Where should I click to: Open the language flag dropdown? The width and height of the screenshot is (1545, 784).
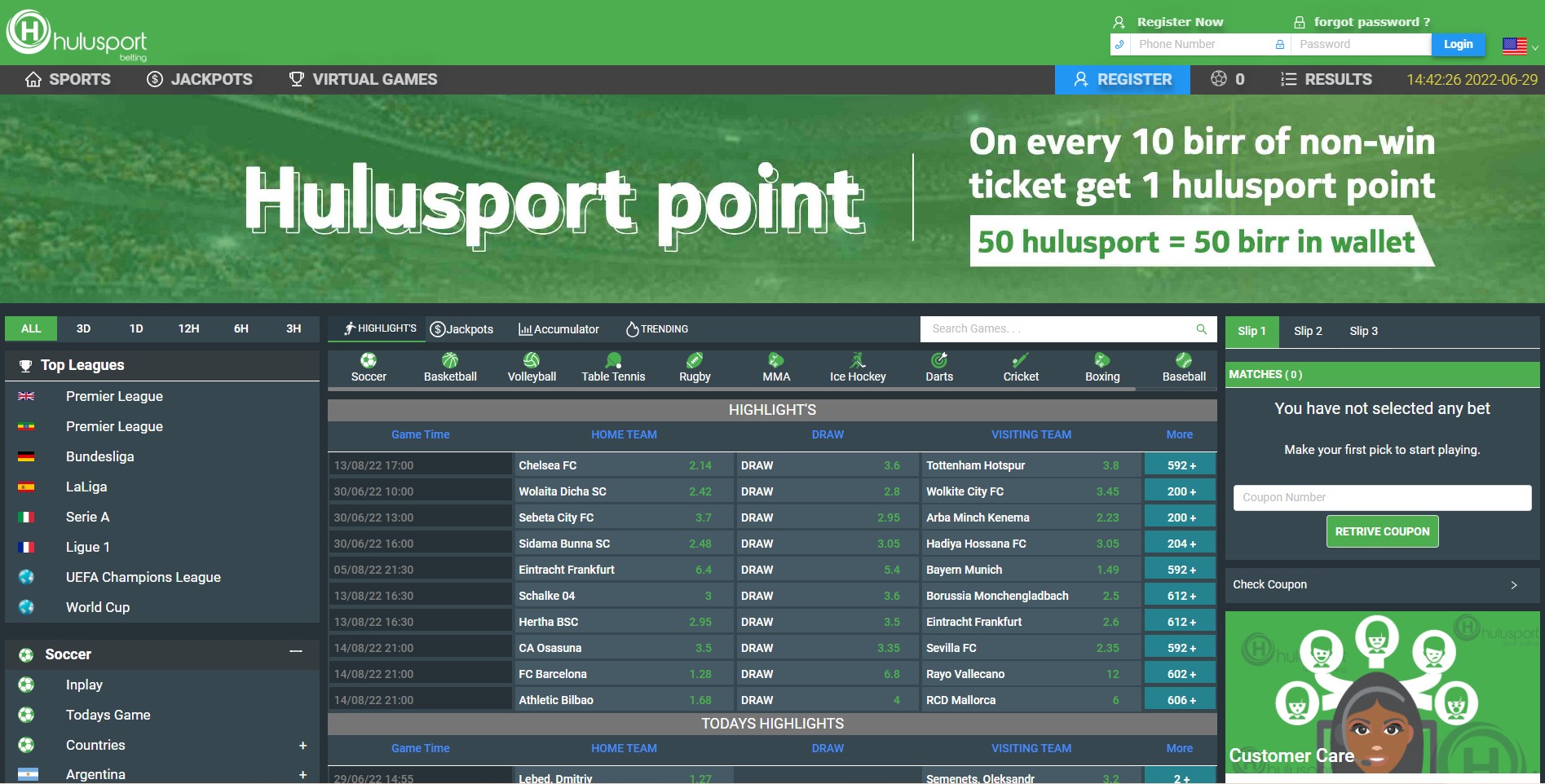1520,46
